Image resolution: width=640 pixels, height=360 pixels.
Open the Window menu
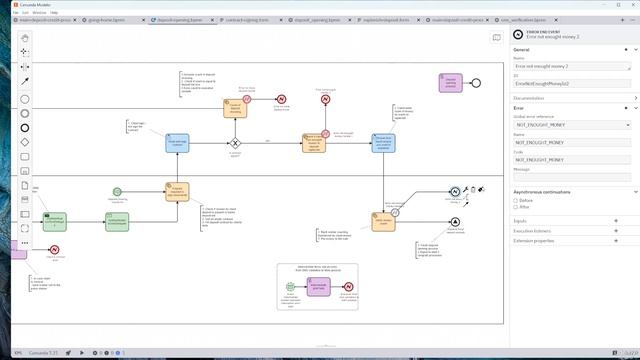coord(40,13)
